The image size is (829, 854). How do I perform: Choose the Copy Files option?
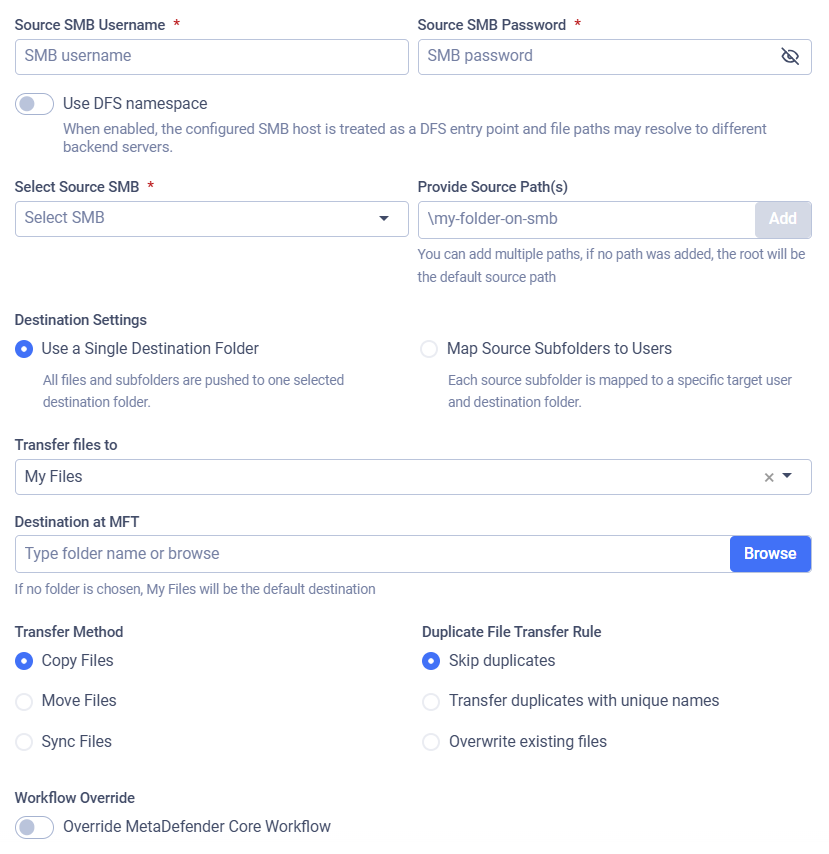click(x=24, y=661)
